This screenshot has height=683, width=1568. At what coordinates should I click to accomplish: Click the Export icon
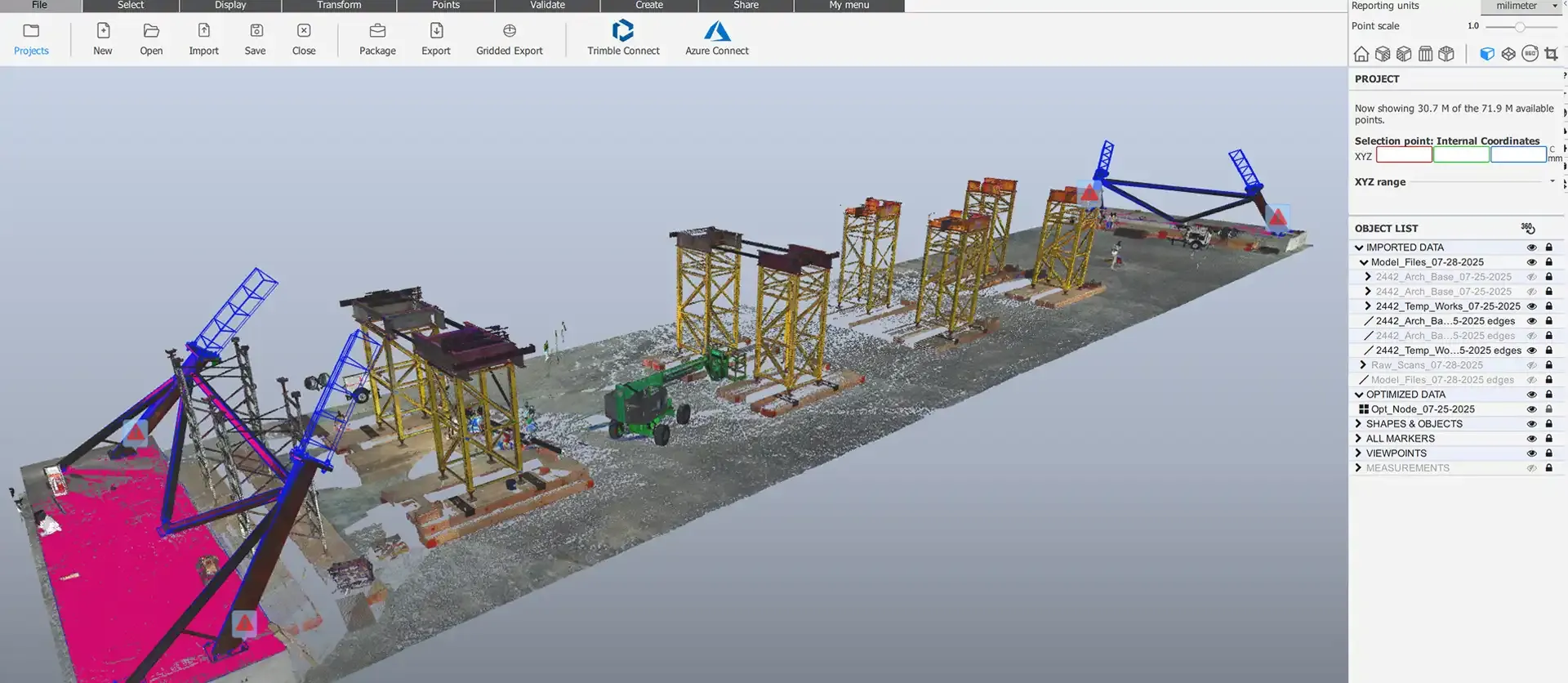(436, 31)
